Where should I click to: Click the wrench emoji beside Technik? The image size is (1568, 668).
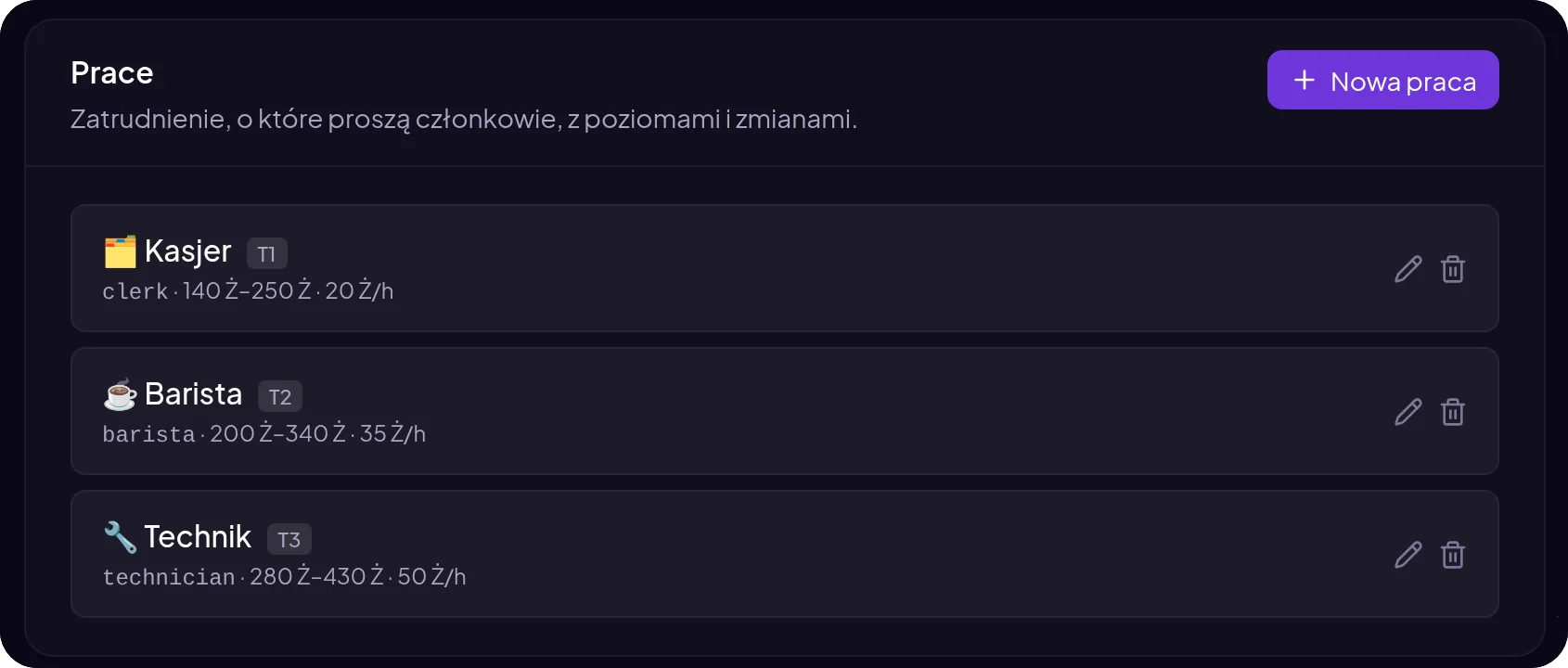[x=120, y=537]
